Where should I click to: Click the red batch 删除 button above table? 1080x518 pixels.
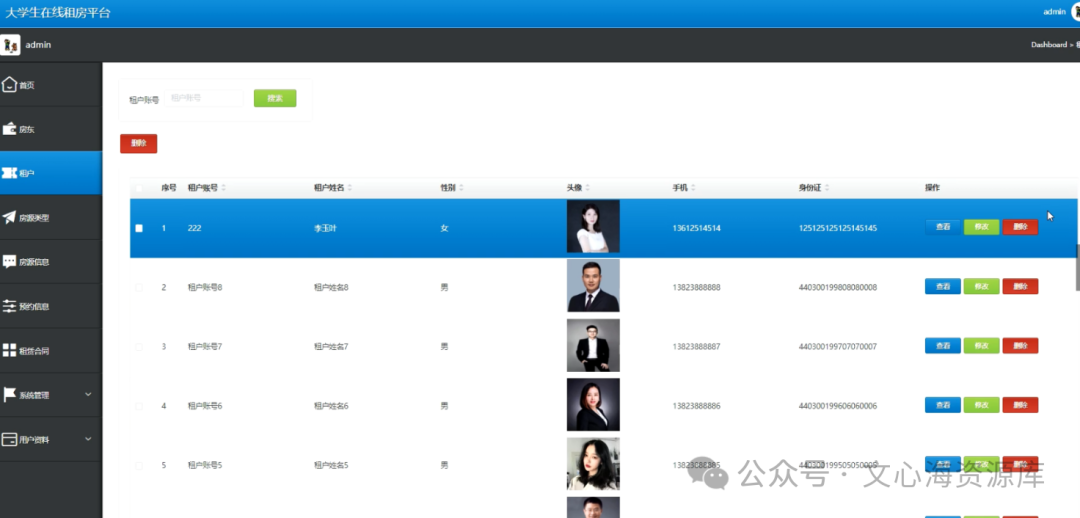pos(138,143)
